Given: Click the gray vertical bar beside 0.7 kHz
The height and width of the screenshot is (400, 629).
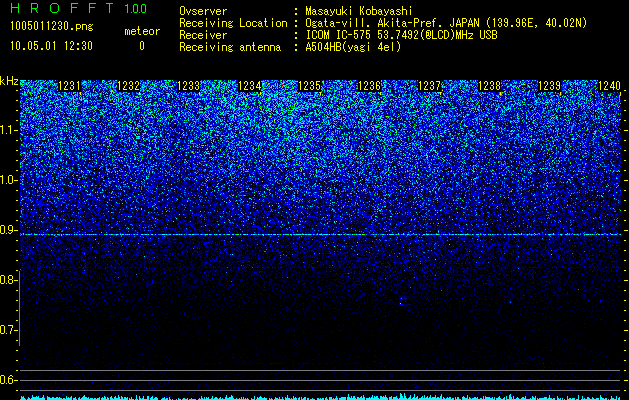Looking at the screenshot, I should click(19, 308).
